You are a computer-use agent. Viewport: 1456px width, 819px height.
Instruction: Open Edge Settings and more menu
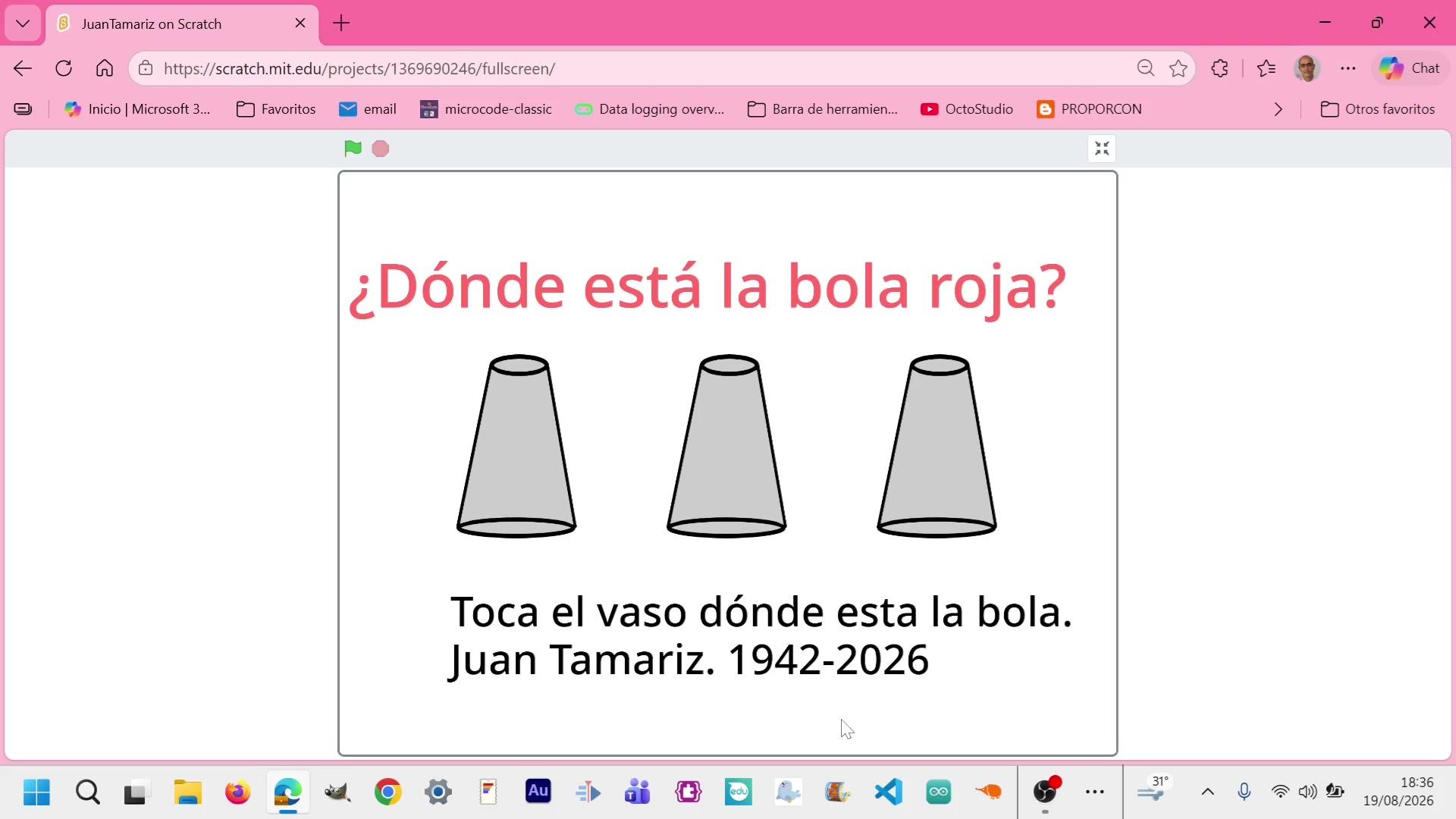(x=1348, y=68)
